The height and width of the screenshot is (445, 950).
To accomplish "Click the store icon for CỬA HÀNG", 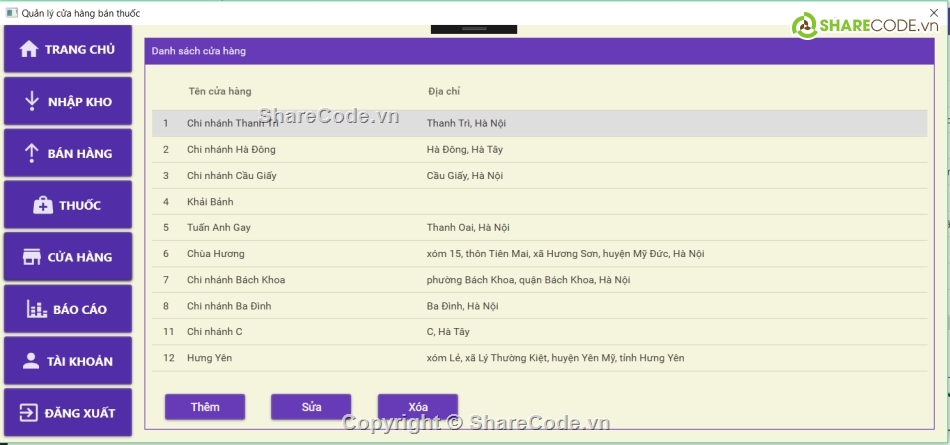I will tap(31, 257).
